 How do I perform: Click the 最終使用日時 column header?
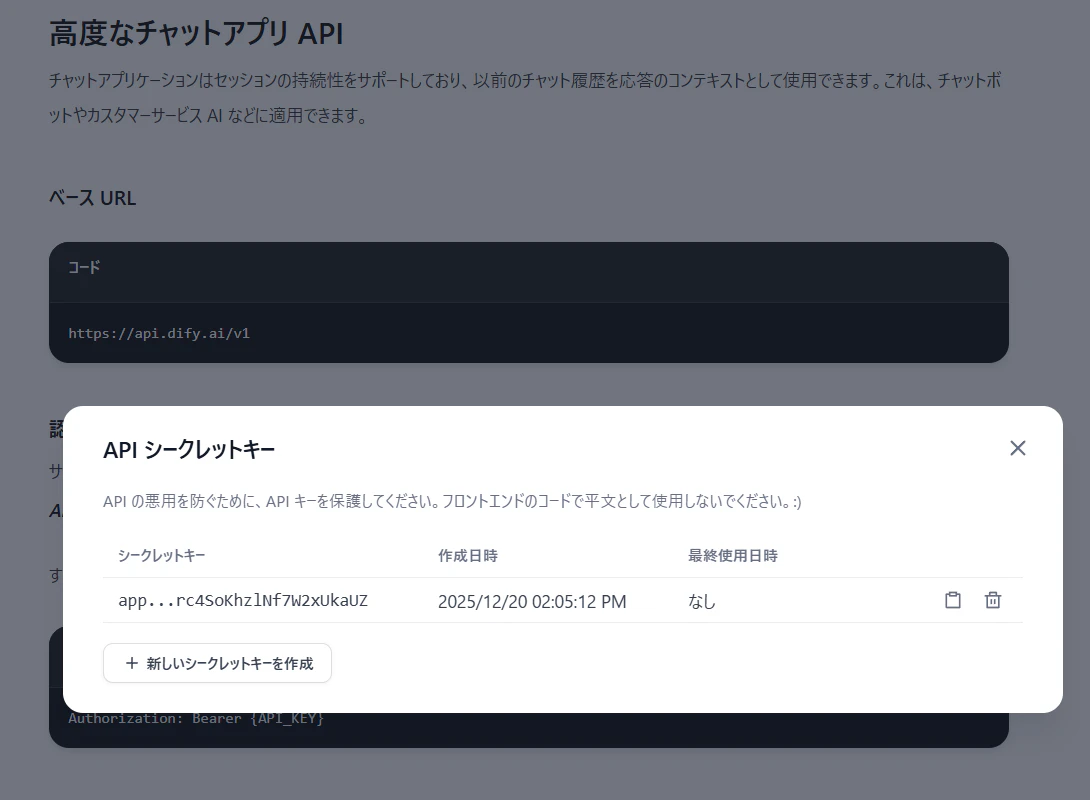[x=733, y=555]
